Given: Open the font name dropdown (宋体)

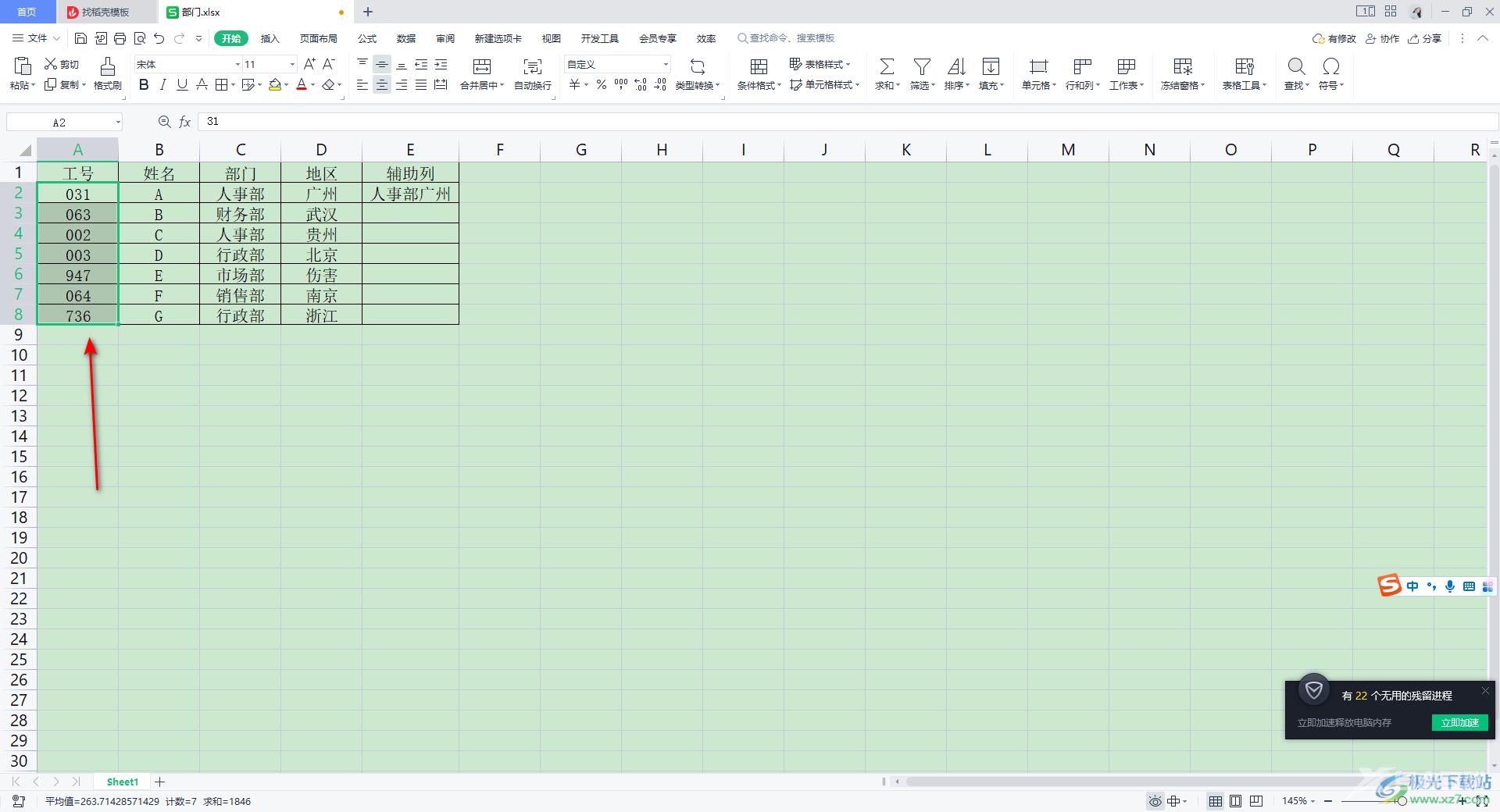Looking at the screenshot, I should pos(237,64).
